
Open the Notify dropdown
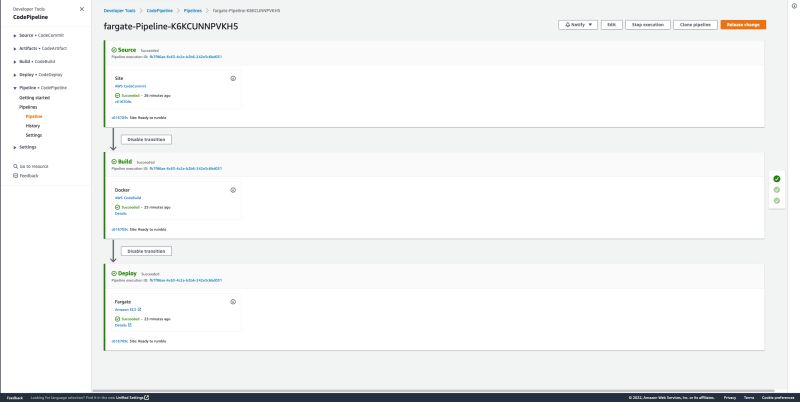578,24
